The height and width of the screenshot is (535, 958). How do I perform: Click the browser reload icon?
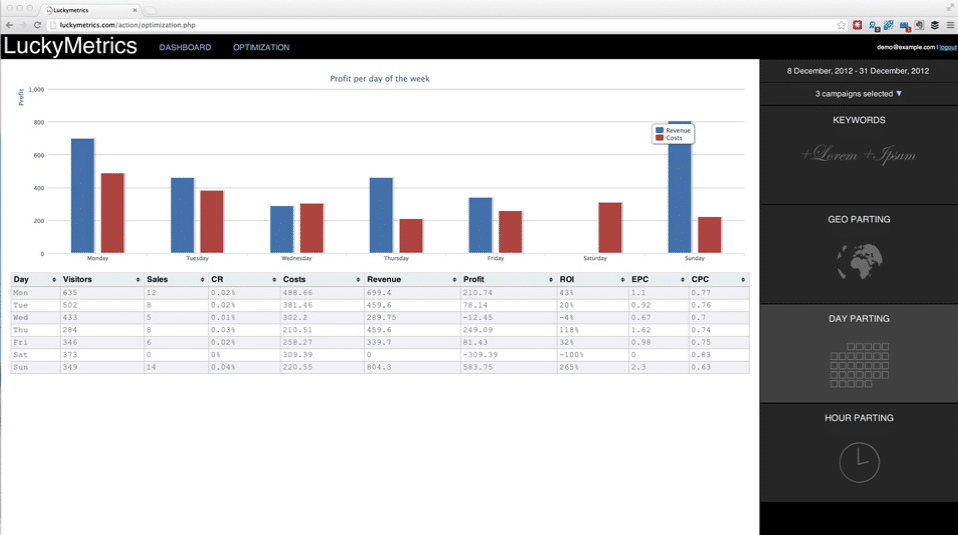(x=37, y=25)
